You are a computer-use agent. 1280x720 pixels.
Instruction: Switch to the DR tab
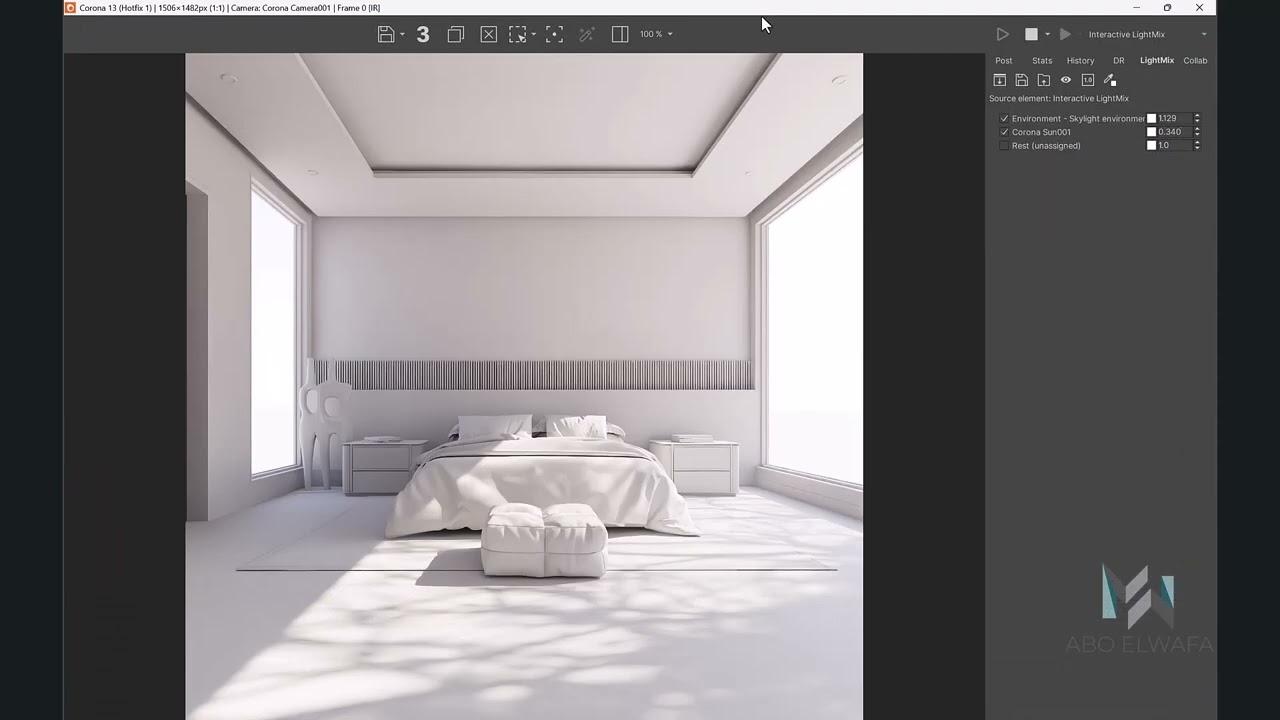click(1119, 60)
